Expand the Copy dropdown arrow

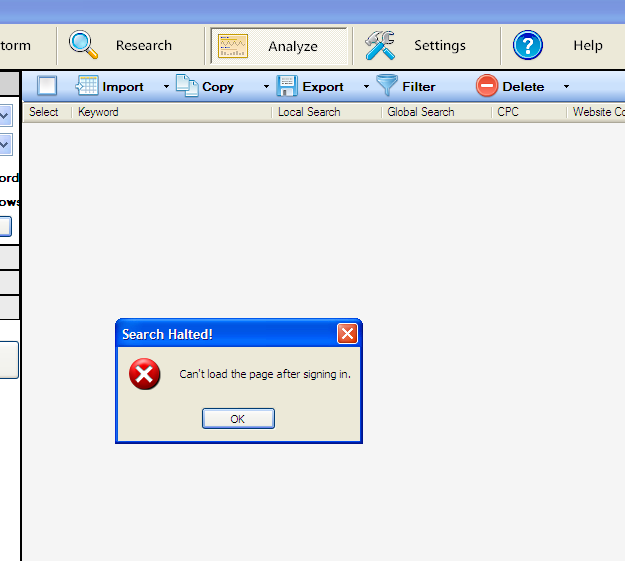coord(266,87)
